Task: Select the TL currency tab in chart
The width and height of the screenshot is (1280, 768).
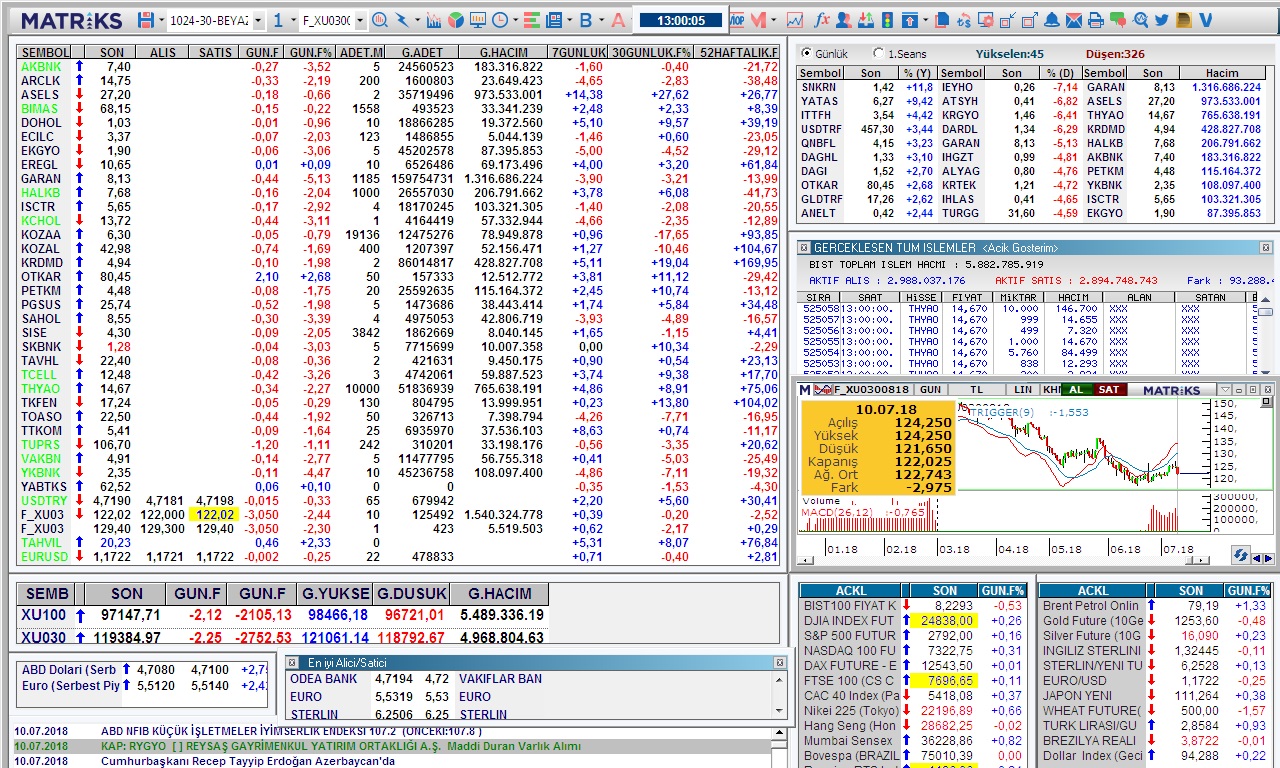Action: 977,389
